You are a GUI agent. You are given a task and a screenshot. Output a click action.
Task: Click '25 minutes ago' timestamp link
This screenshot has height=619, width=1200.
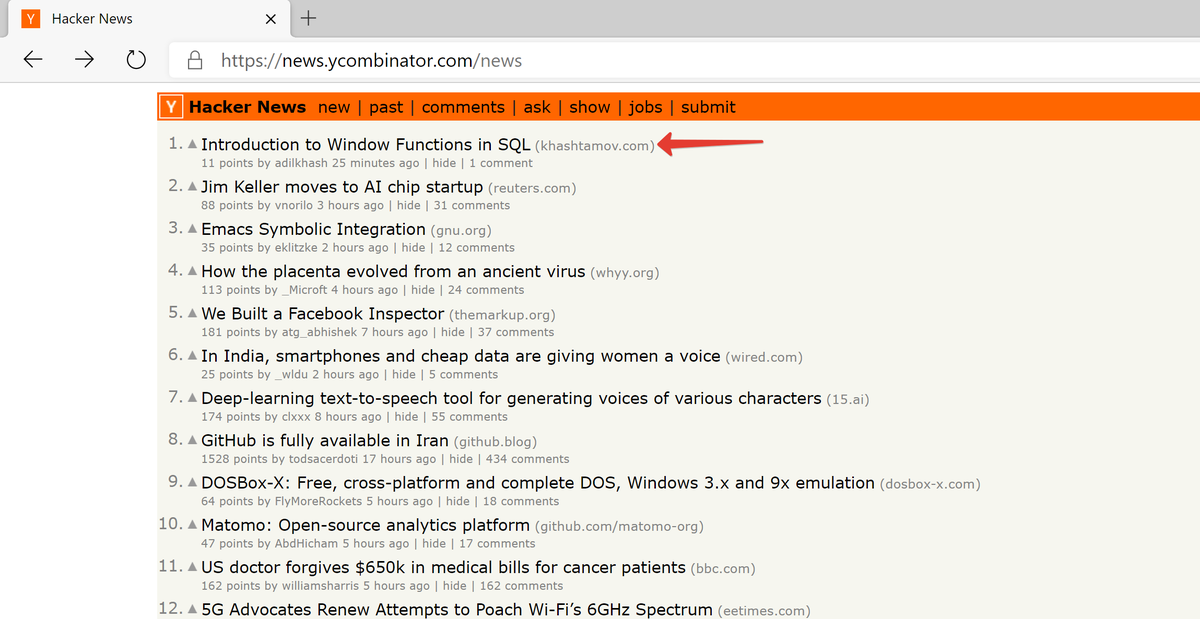click(376, 163)
